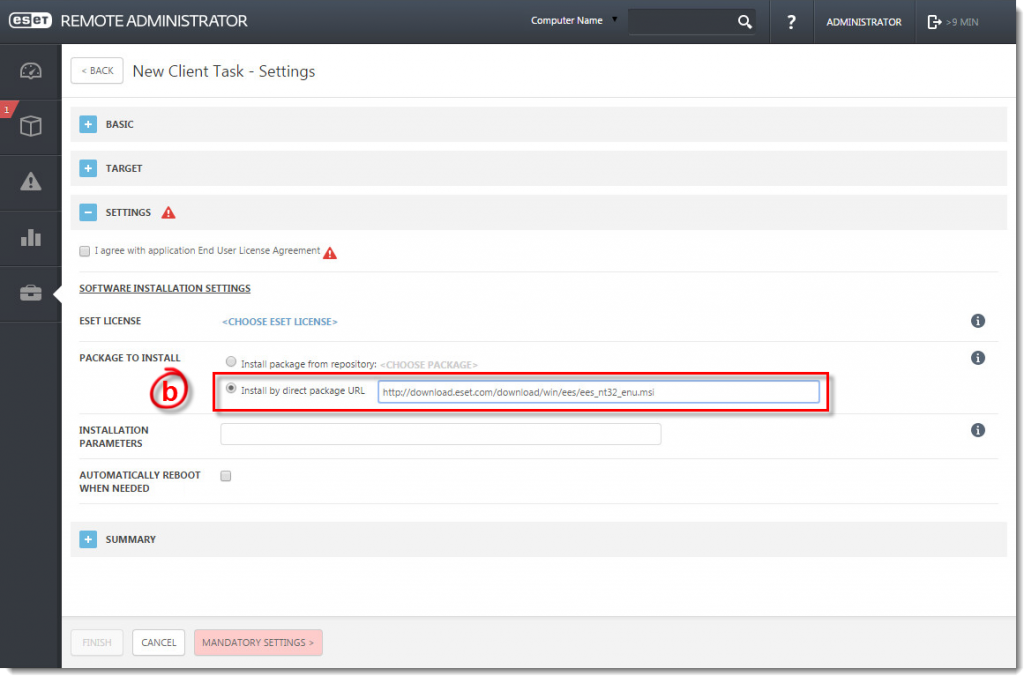Click the logout icon beside >9 MIN
Viewport: 1024px width, 676px height.
[934, 22]
